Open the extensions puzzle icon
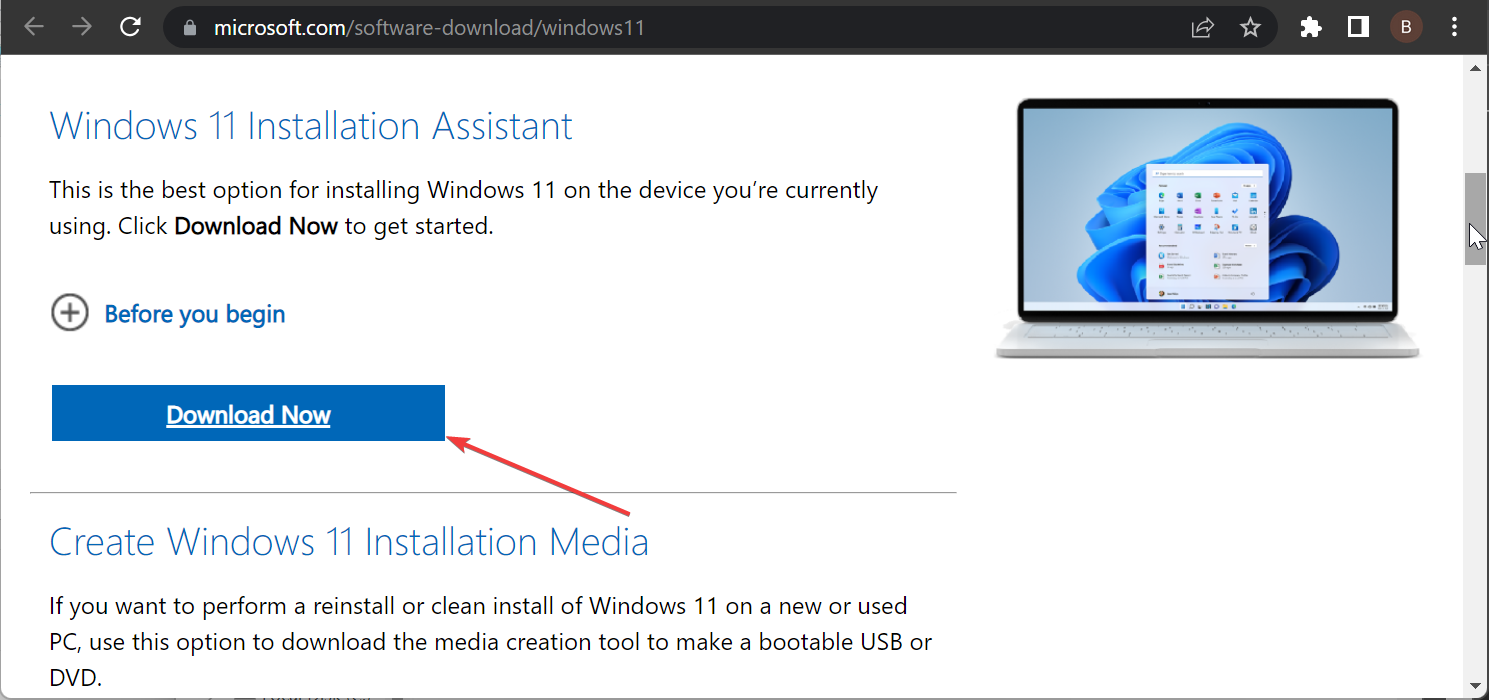This screenshot has height=700, width=1489. pyautogui.click(x=1310, y=28)
